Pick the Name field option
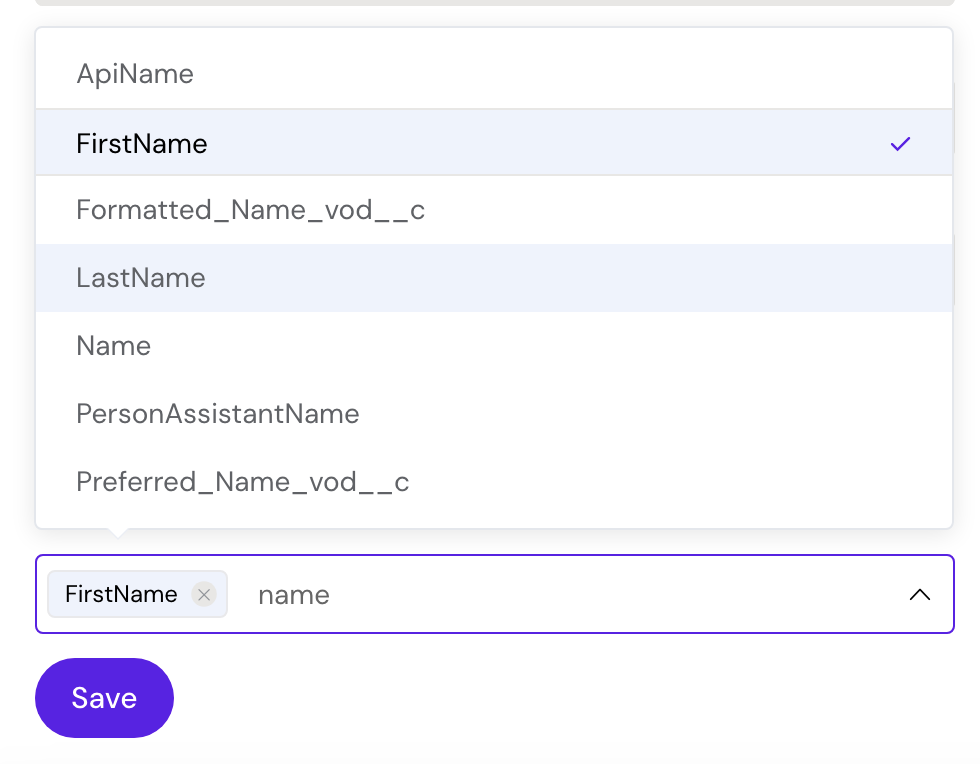 (x=114, y=346)
